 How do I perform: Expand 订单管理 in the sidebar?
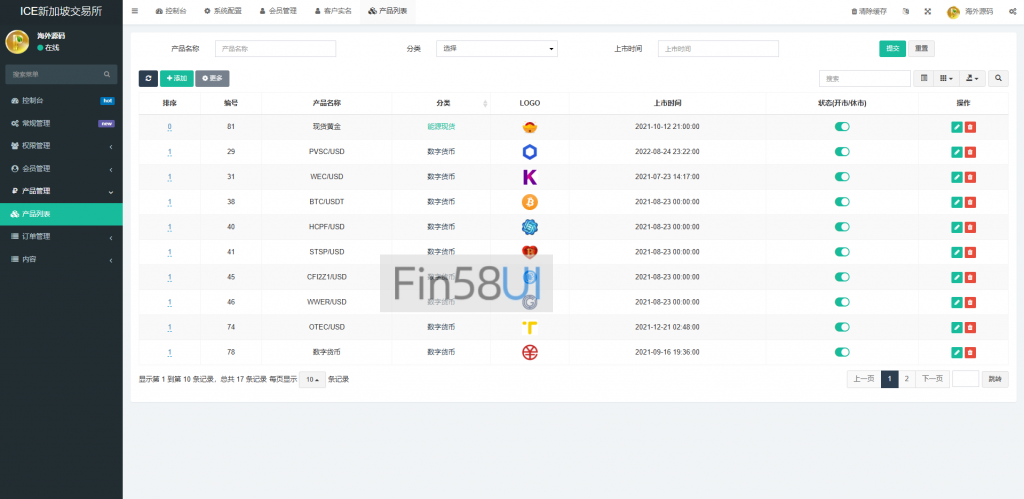pos(61,237)
